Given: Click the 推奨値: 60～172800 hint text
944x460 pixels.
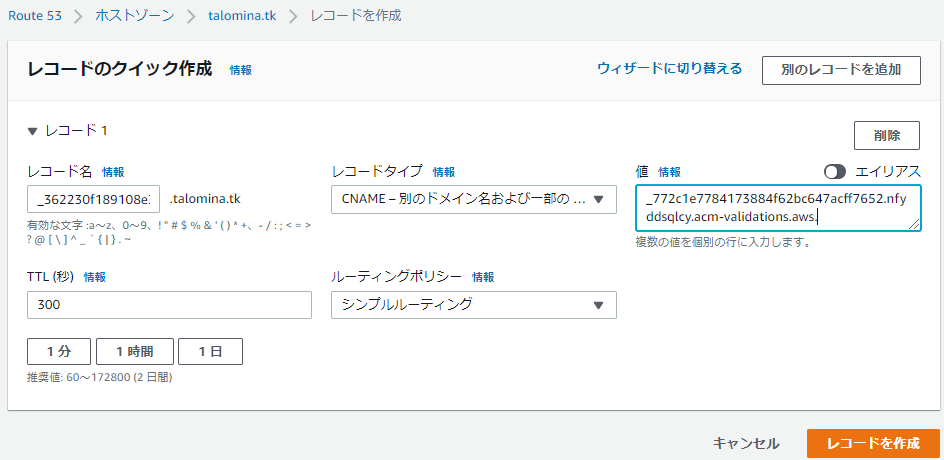Looking at the screenshot, I should click(100, 378).
